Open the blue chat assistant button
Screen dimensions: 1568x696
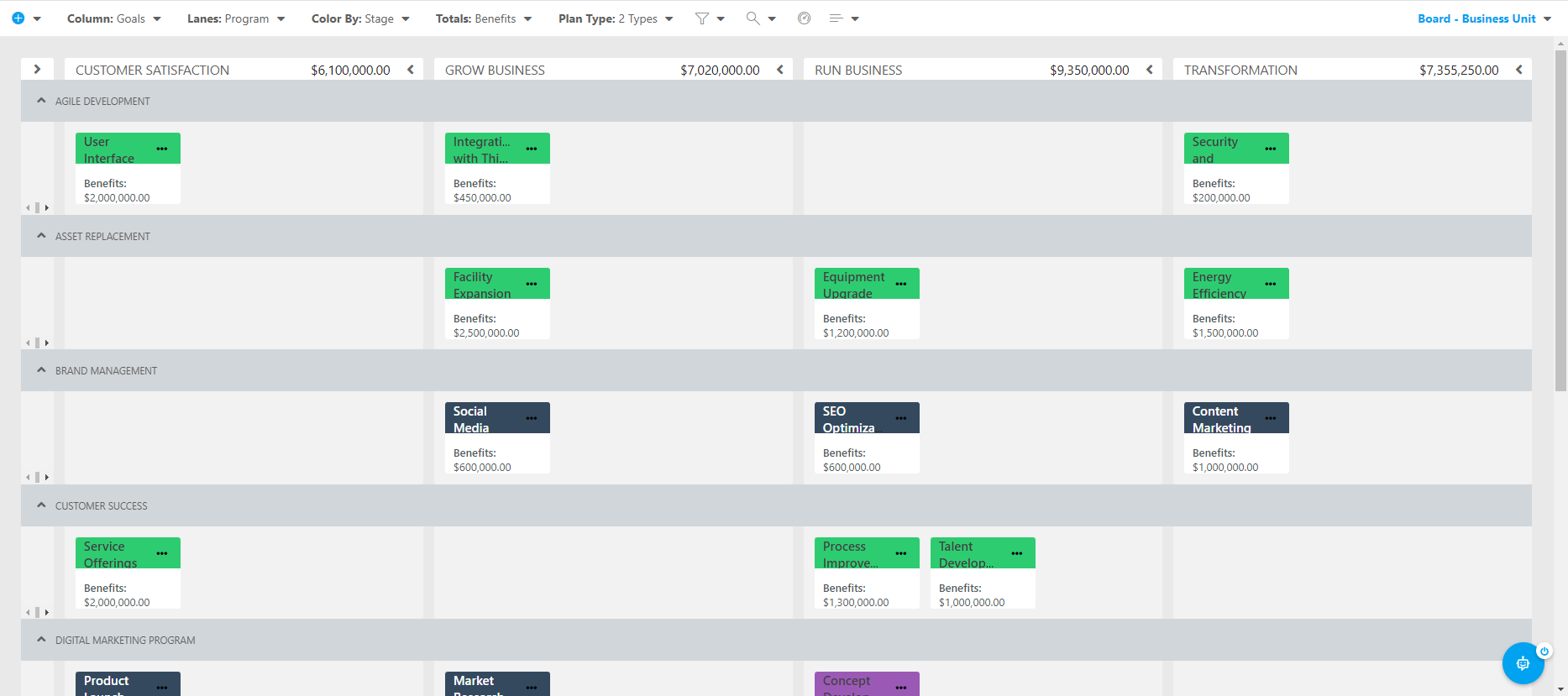(x=1523, y=663)
